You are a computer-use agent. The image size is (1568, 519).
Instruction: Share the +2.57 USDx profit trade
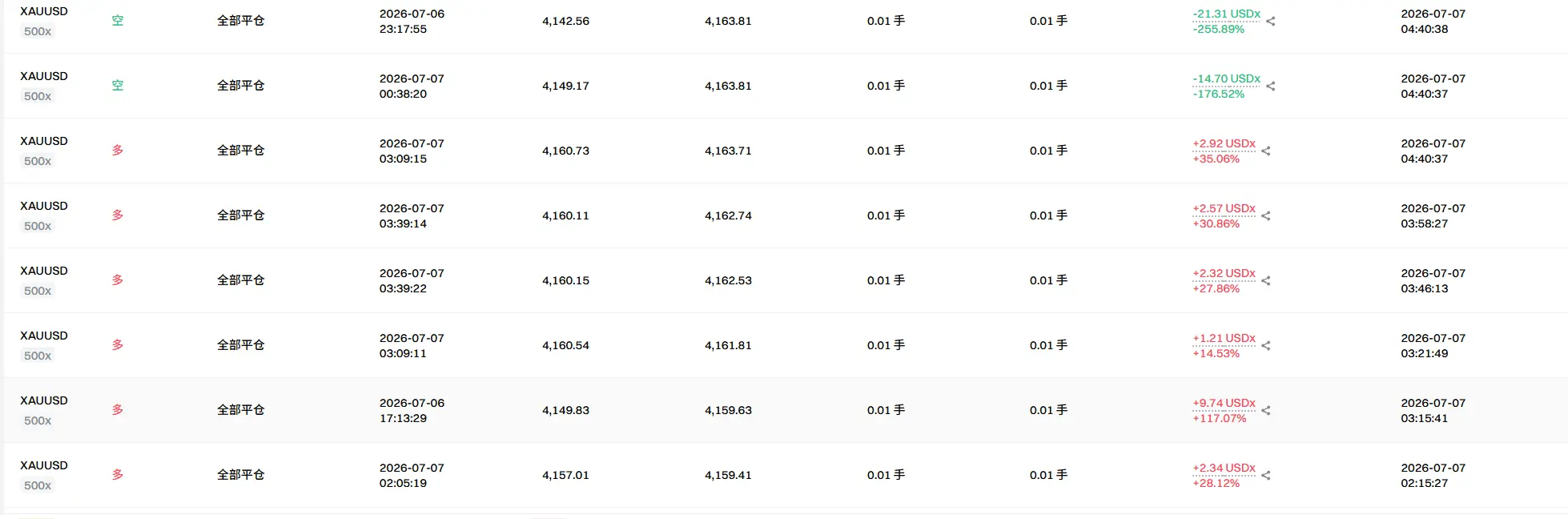pyautogui.click(x=1265, y=216)
